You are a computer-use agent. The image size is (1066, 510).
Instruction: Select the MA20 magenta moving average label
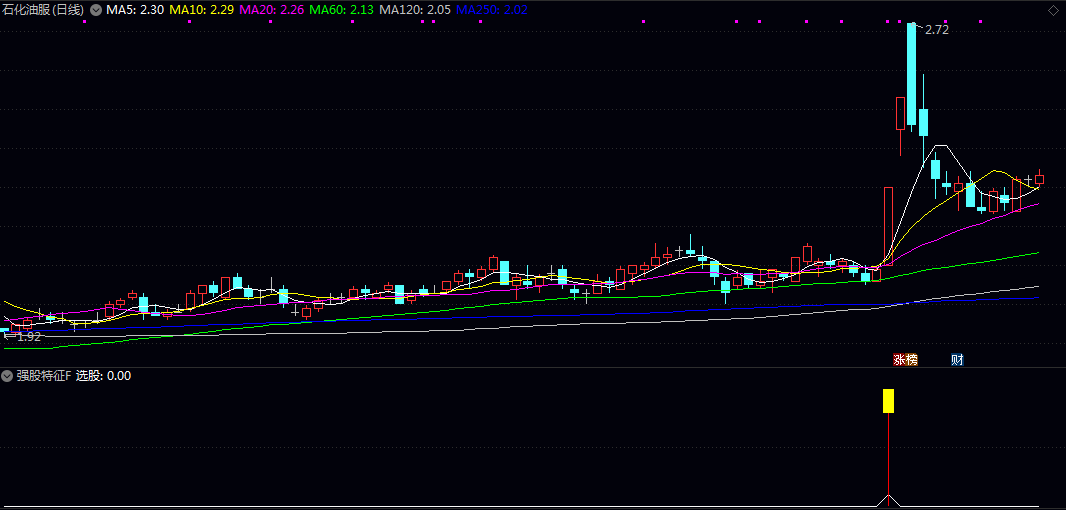point(272,9)
